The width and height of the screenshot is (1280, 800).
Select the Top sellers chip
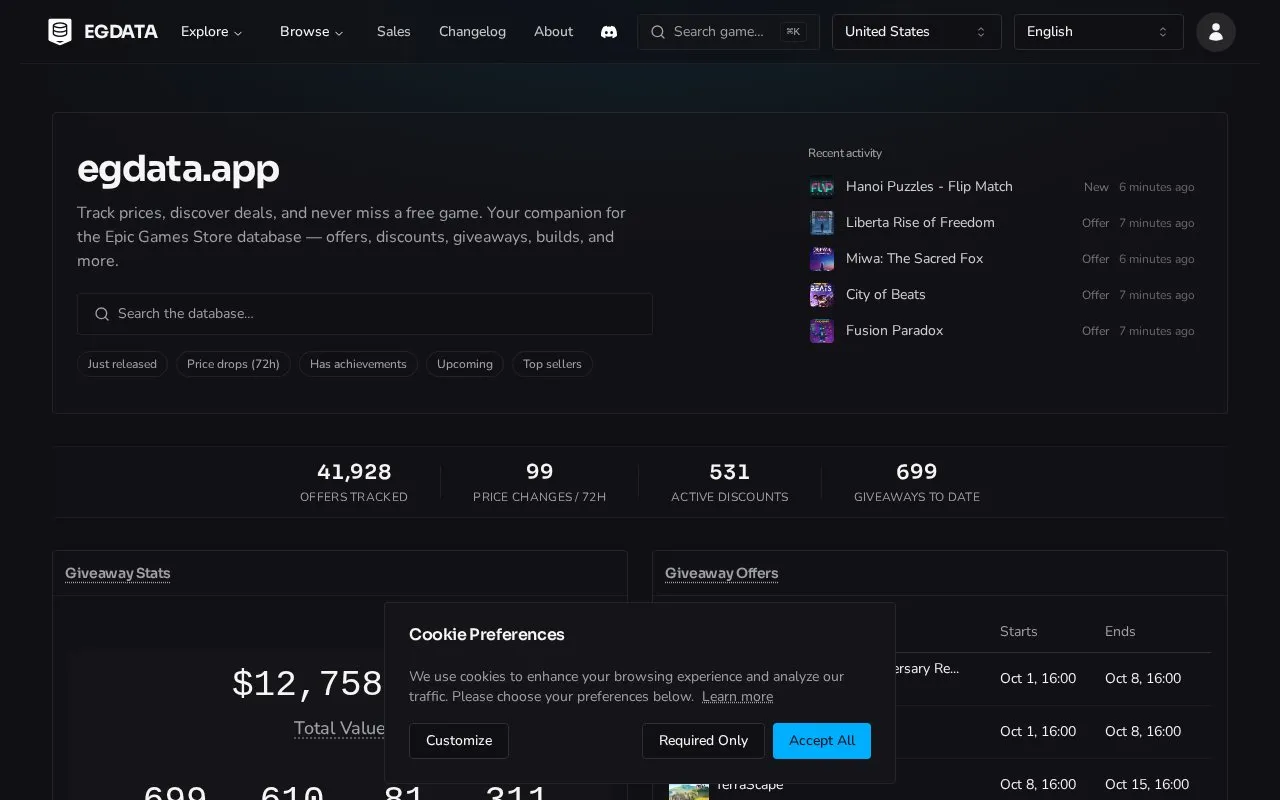pos(552,364)
